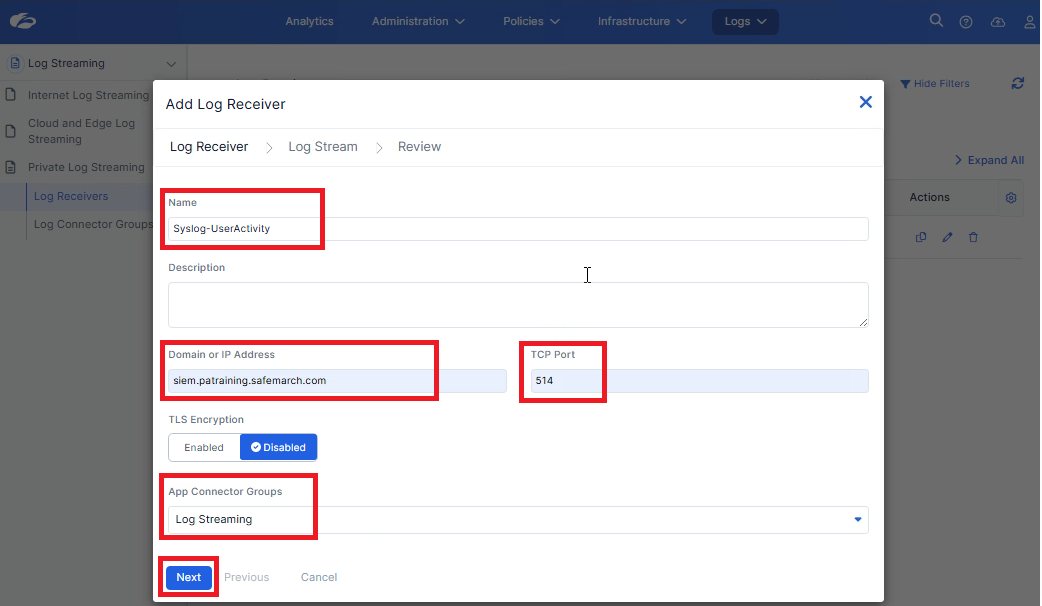
Task: Click the Internet Log Streaming page icon
Action: click(x=10, y=95)
